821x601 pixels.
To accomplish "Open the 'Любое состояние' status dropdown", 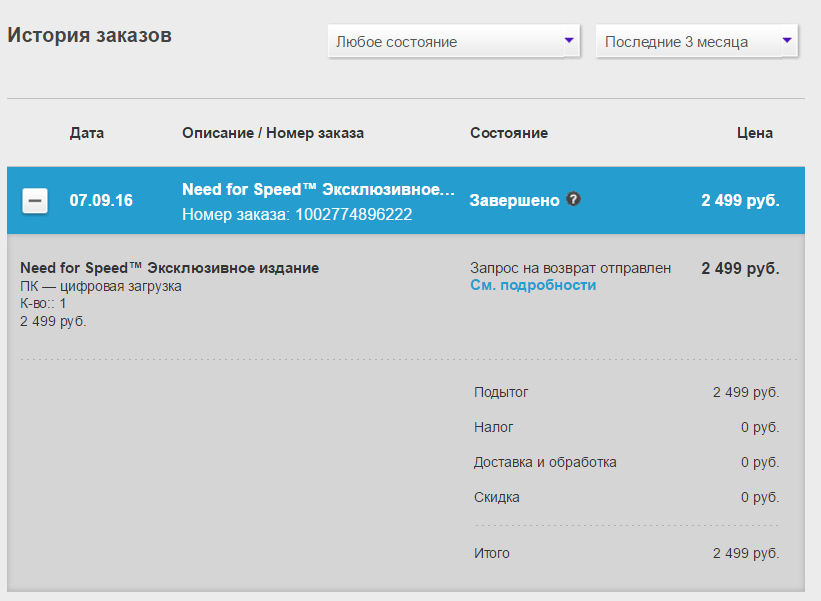I will [x=454, y=41].
